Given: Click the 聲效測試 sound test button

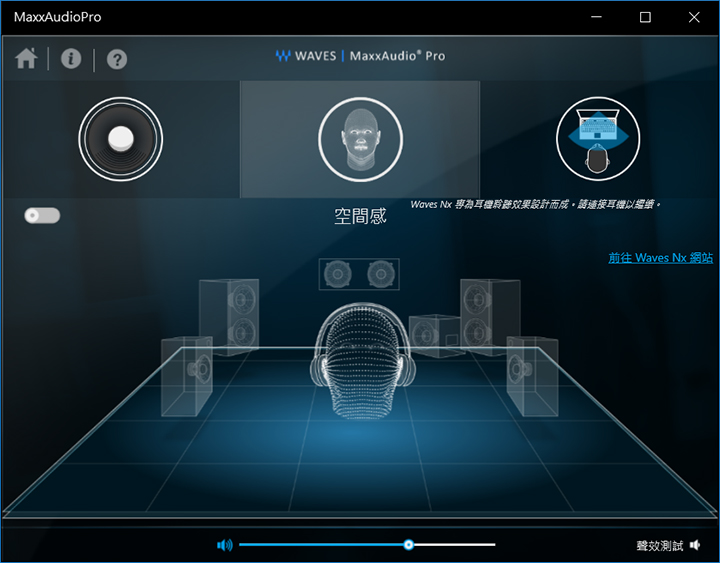Looking at the screenshot, I should pos(668,545).
